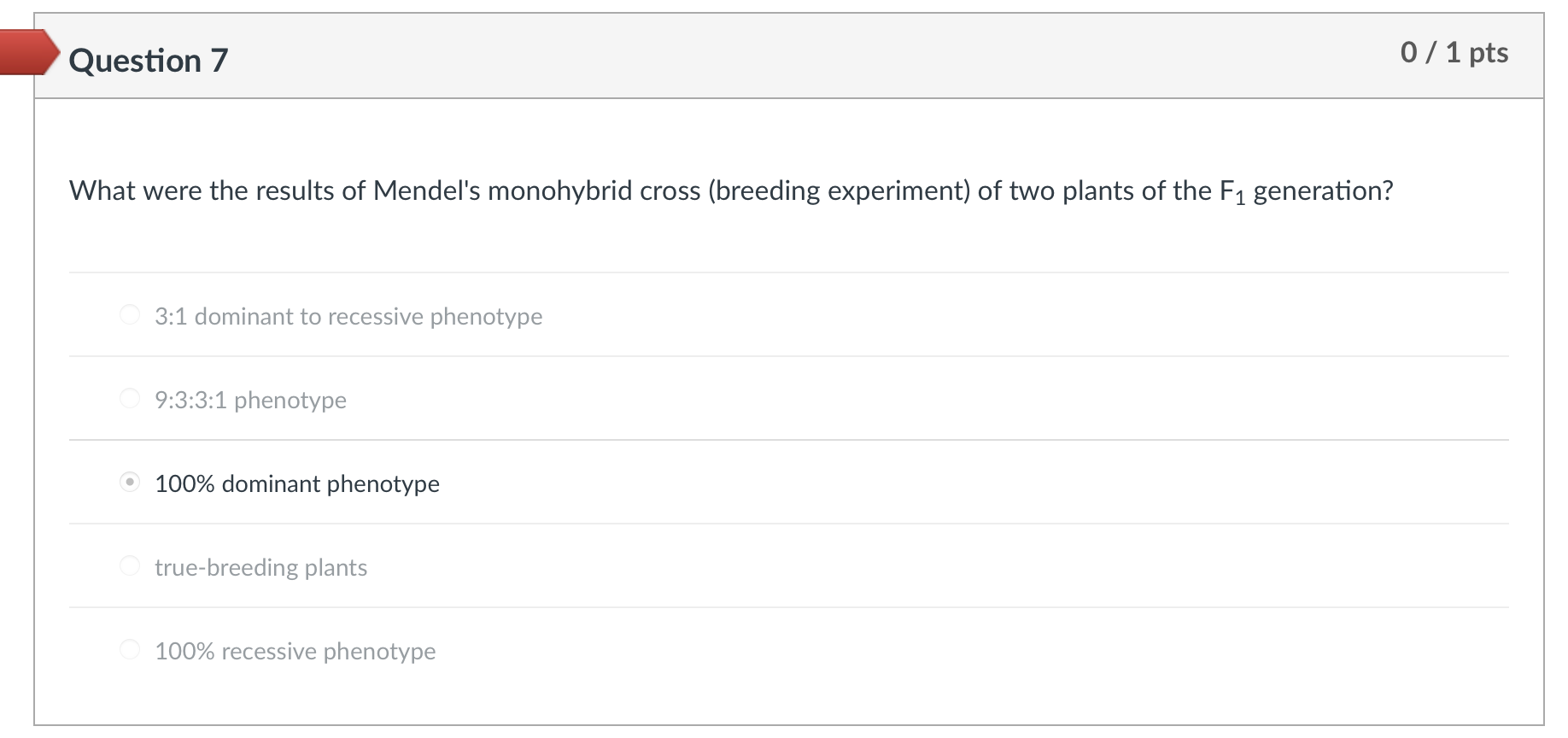
Task: Click the red incorrect-answer arrow marker
Action: tap(26, 52)
